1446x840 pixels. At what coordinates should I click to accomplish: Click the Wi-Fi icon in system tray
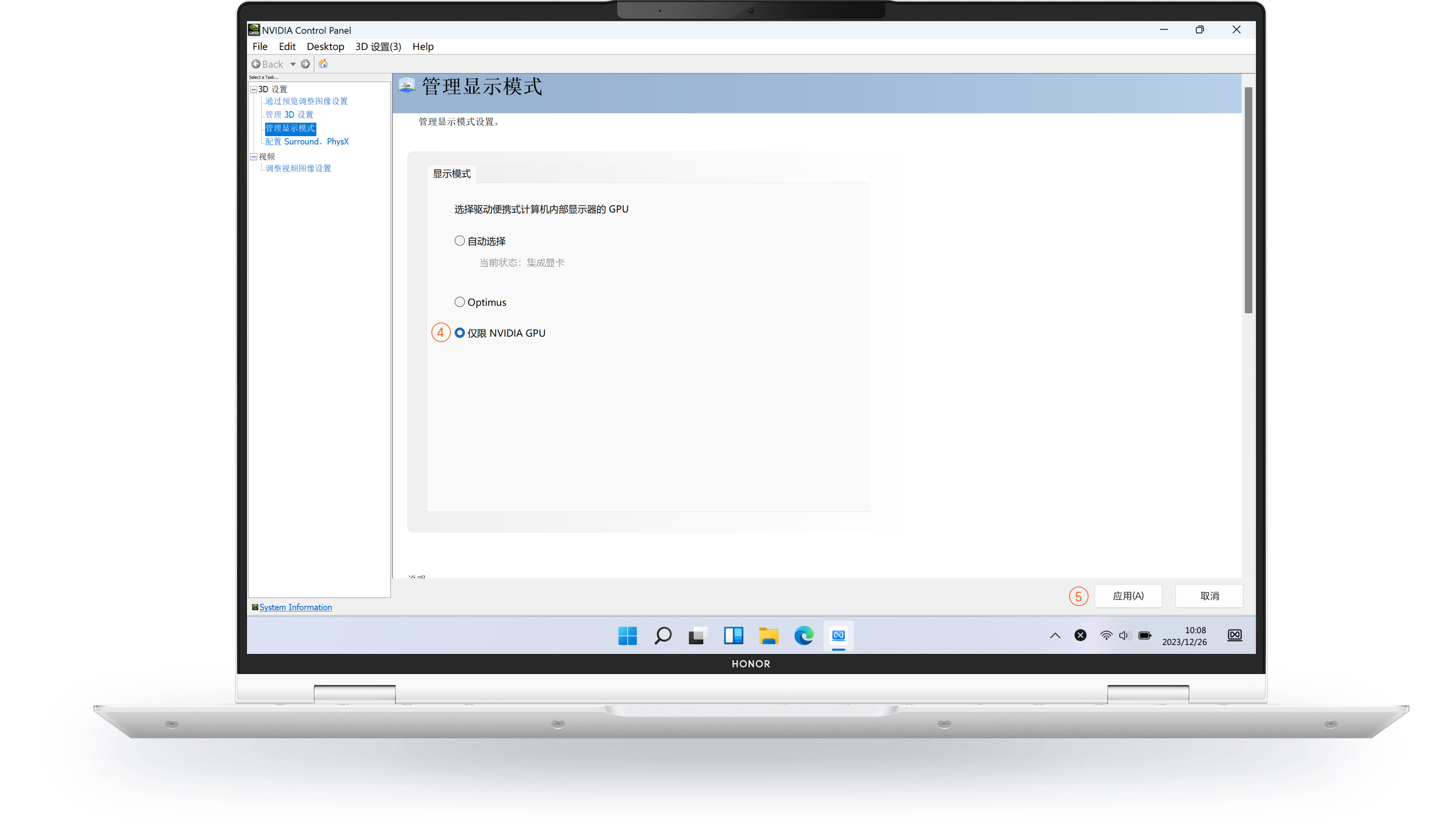point(1106,635)
